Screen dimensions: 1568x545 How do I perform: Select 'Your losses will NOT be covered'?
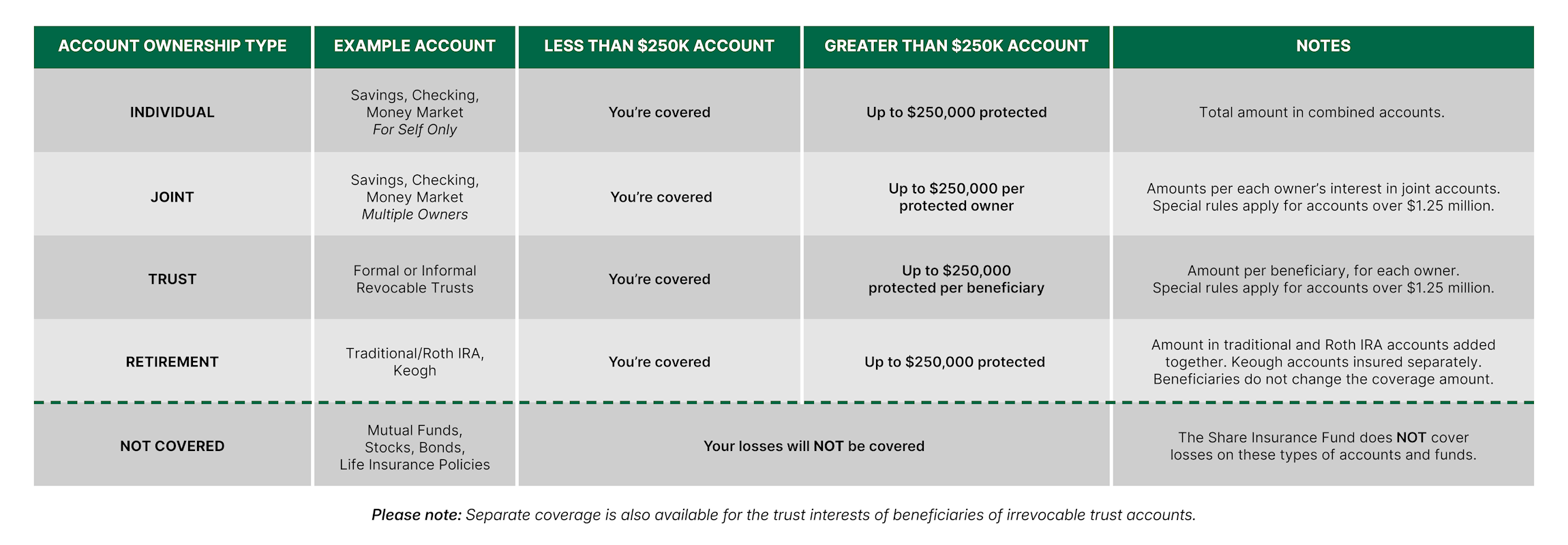(813, 446)
